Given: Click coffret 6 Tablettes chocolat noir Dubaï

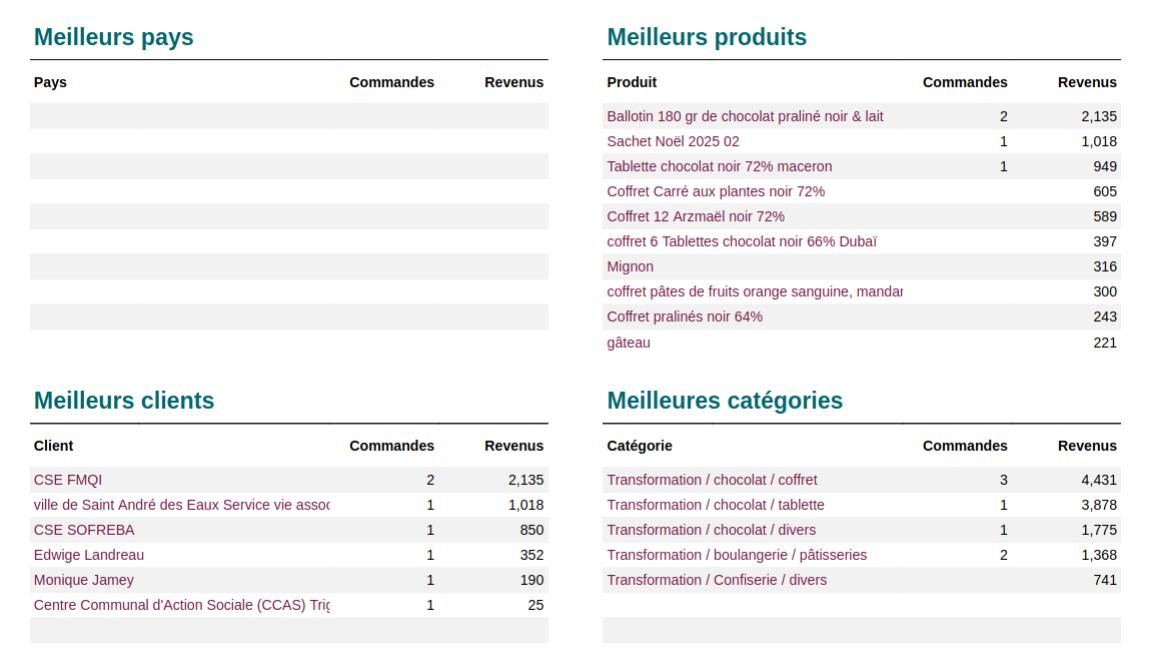Looking at the screenshot, I should [x=741, y=242].
